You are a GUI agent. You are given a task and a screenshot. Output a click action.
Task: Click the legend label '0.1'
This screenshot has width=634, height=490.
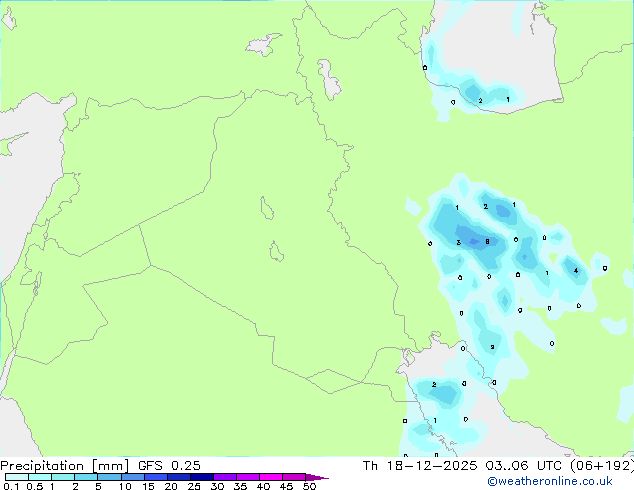tap(11, 486)
